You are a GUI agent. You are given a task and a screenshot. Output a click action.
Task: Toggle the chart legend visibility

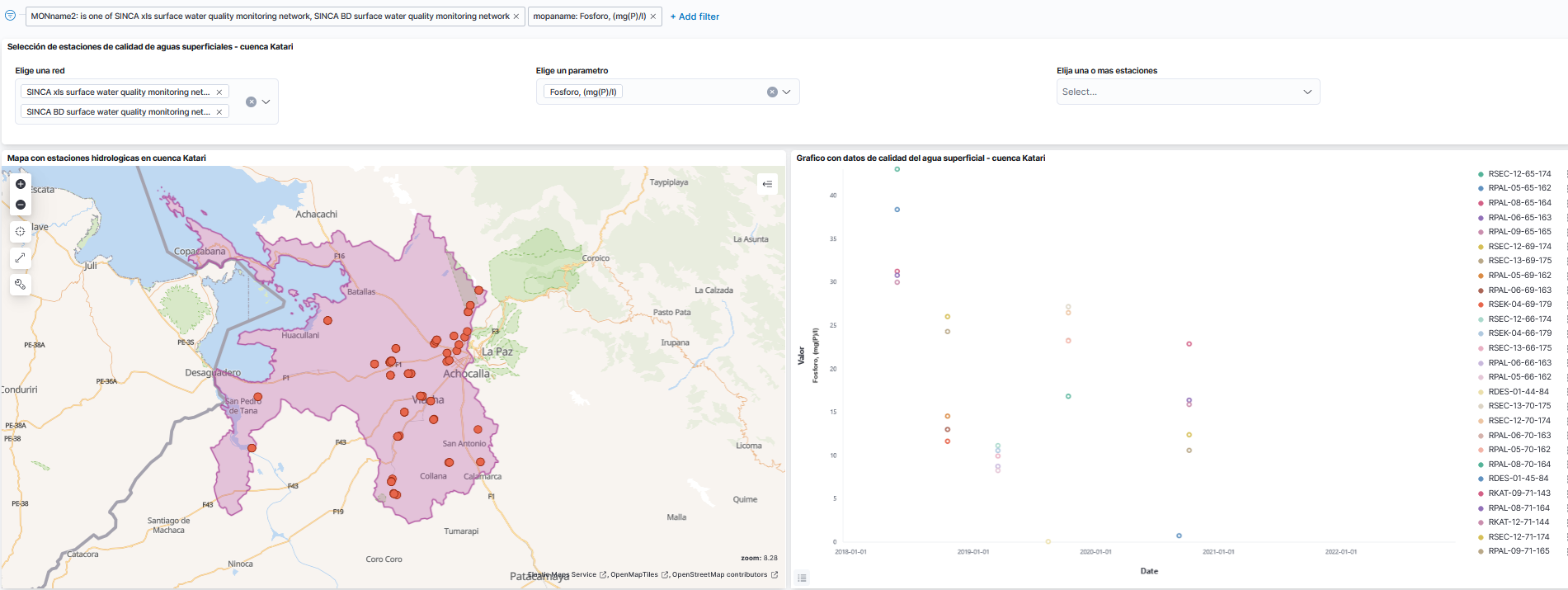(802, 578)
